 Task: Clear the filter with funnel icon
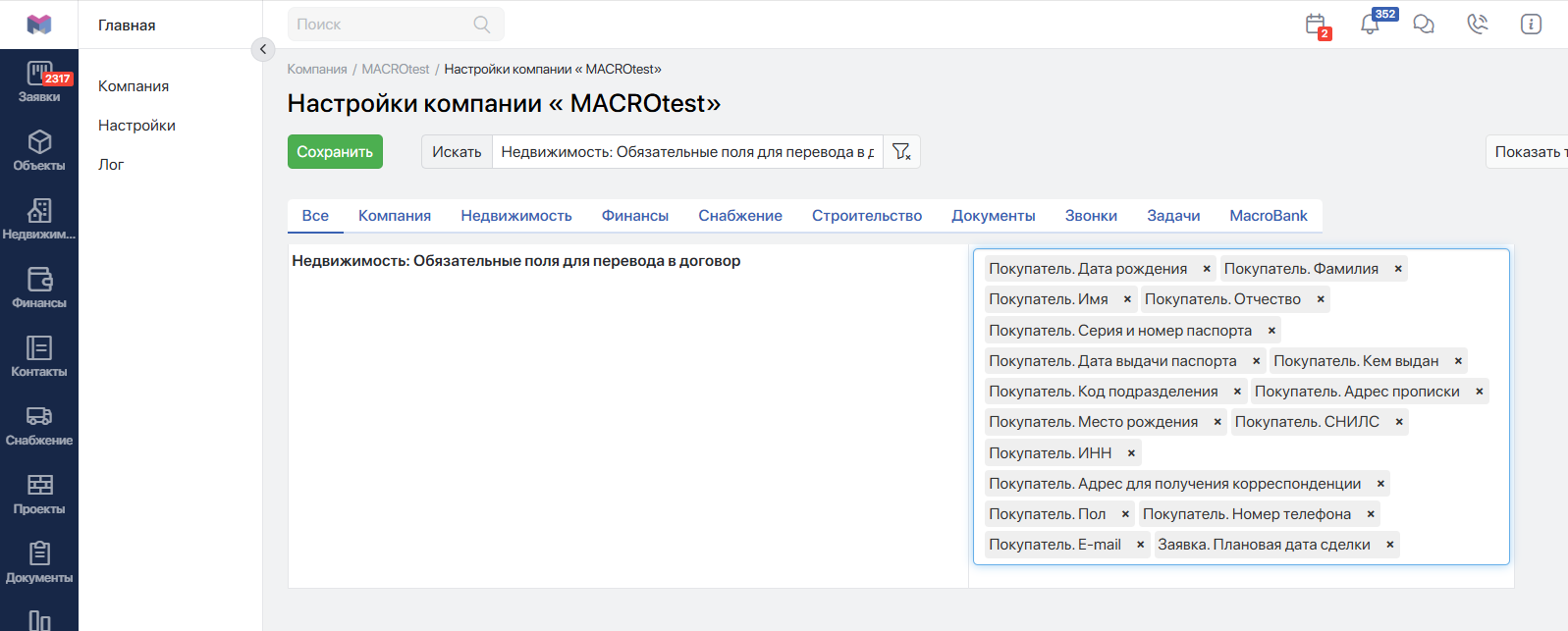pos(901,152)
